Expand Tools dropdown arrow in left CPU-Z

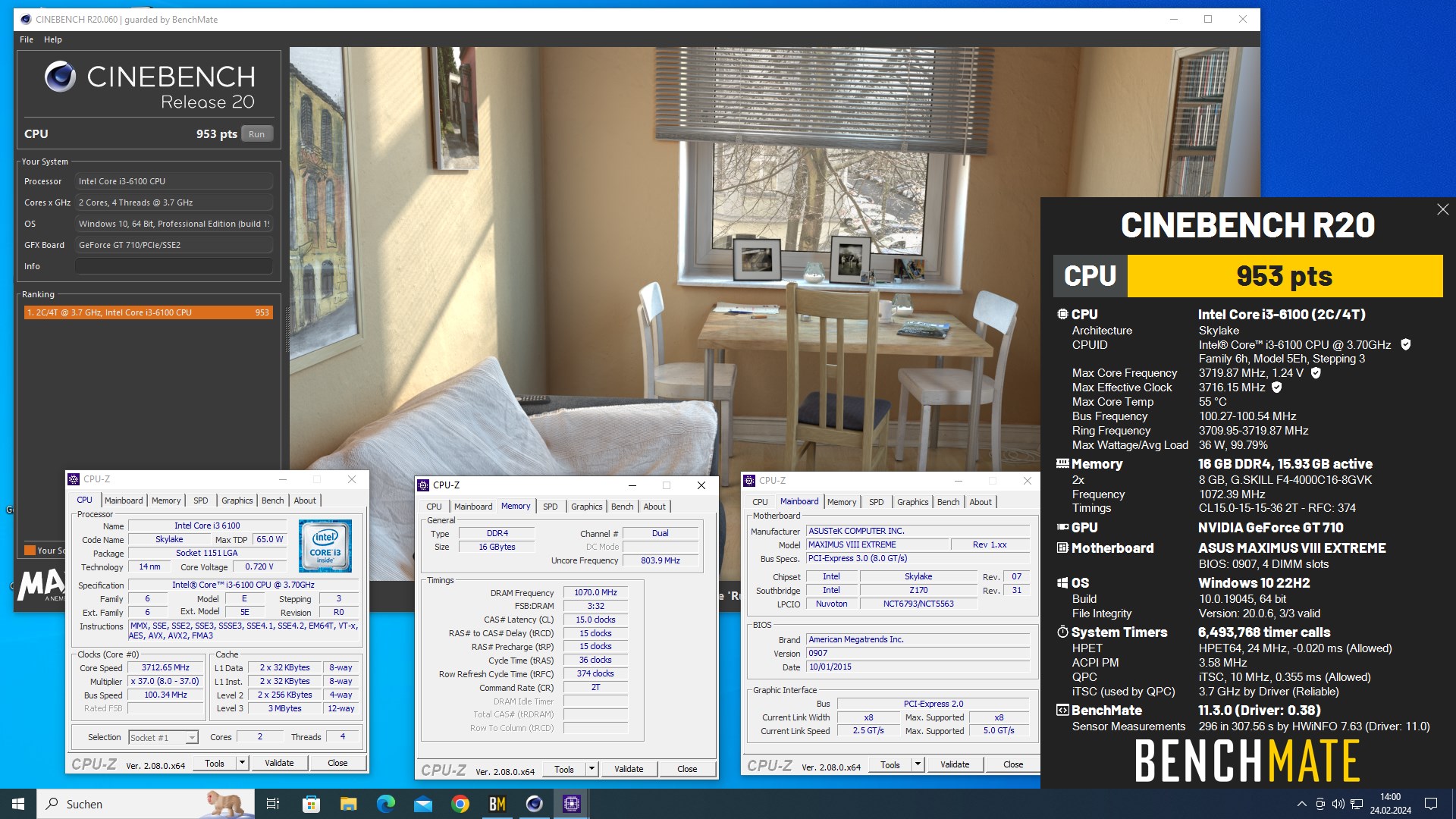(243, 763)
